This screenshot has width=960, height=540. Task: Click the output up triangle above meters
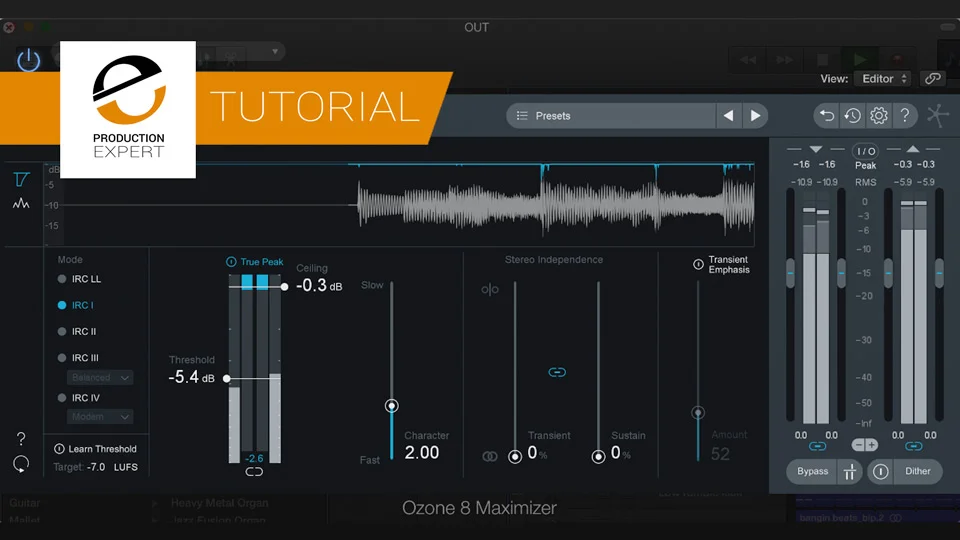coord(913,149)
